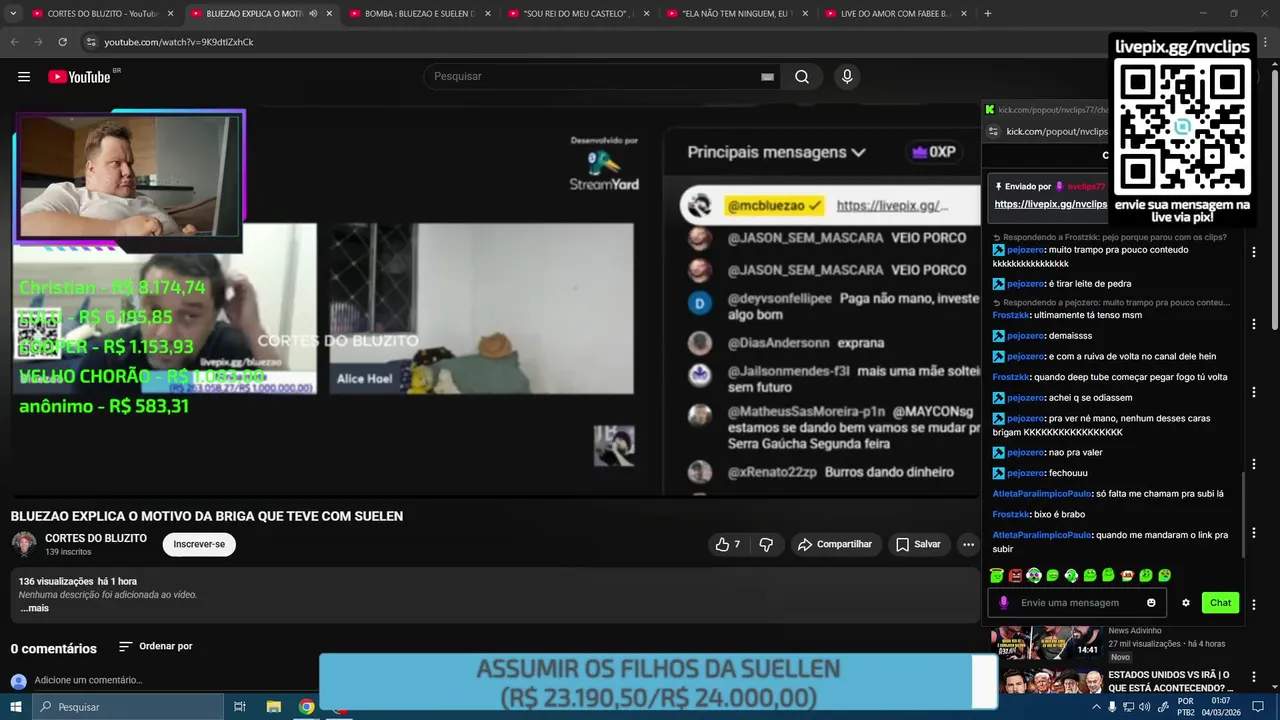The height and width of the screenshot is (720, 1280).
Task: Click the address bar URL
Action: (x=179, y=42)
